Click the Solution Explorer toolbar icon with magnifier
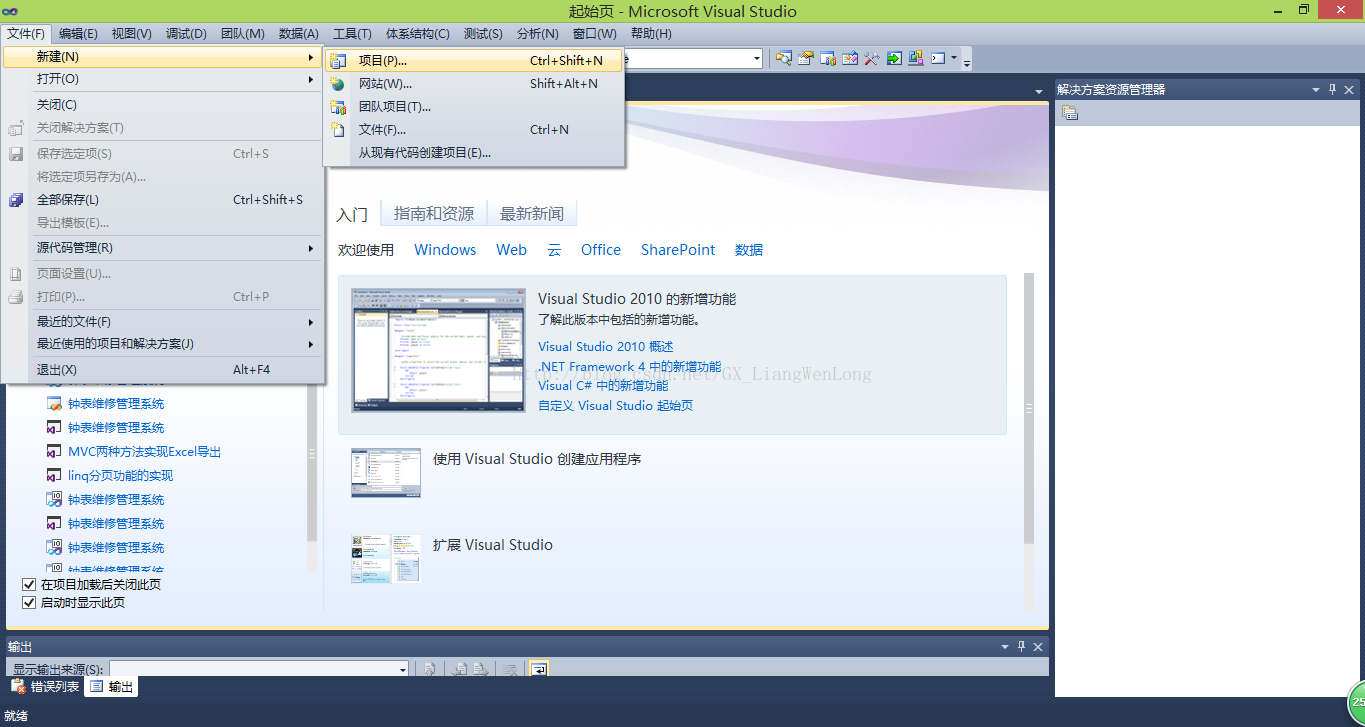1365x727 pixels. coord(784,58)
